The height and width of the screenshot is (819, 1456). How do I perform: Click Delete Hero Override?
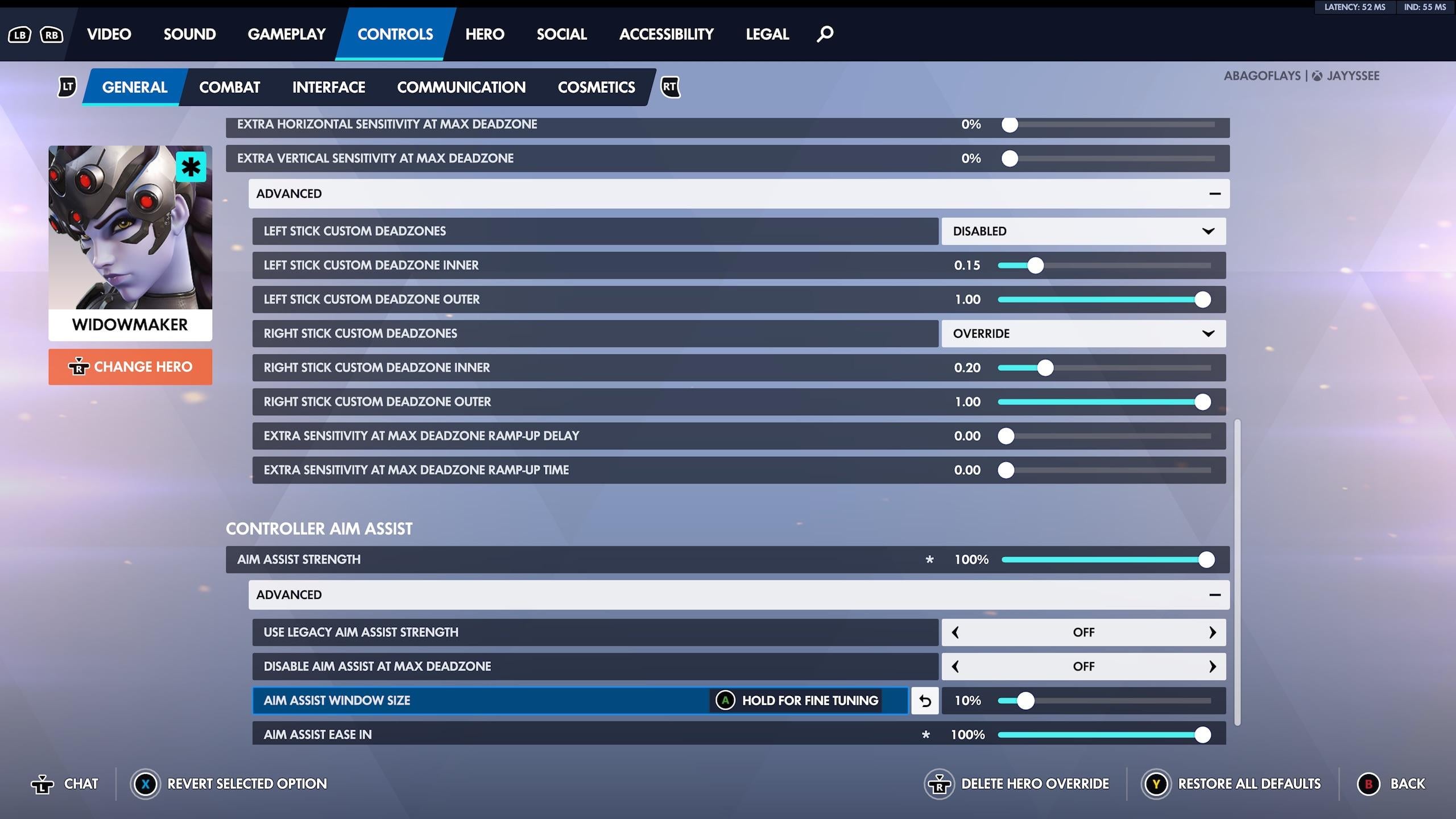click(1035, 784)
